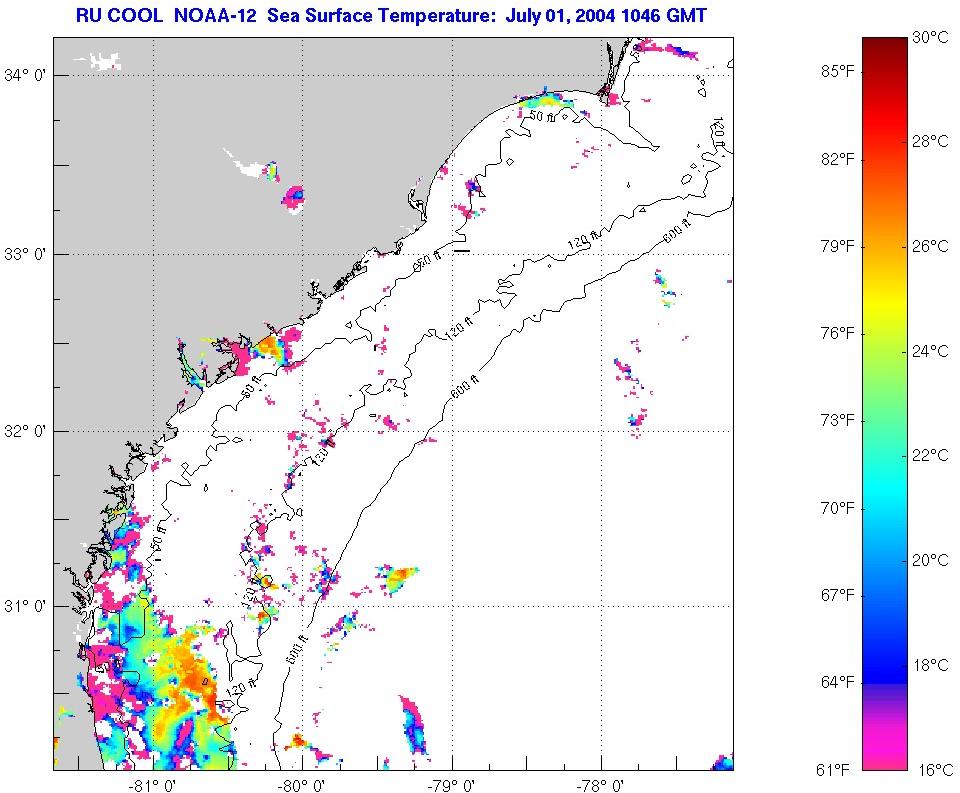Click the "-80° 0'" longitude label
The image size is (960, 793).
[x=301, y=785]
